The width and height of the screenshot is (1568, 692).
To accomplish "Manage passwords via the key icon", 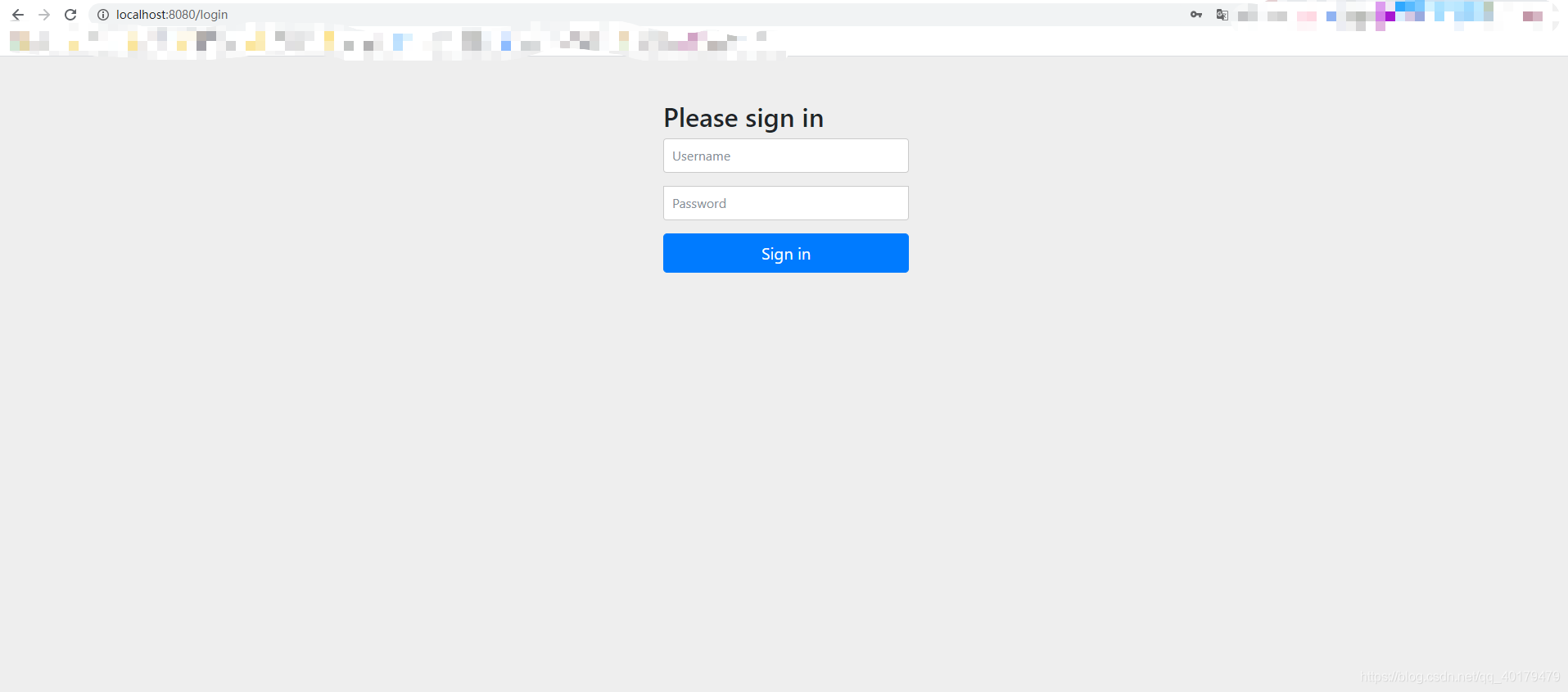I will (x=1196, y=15).
